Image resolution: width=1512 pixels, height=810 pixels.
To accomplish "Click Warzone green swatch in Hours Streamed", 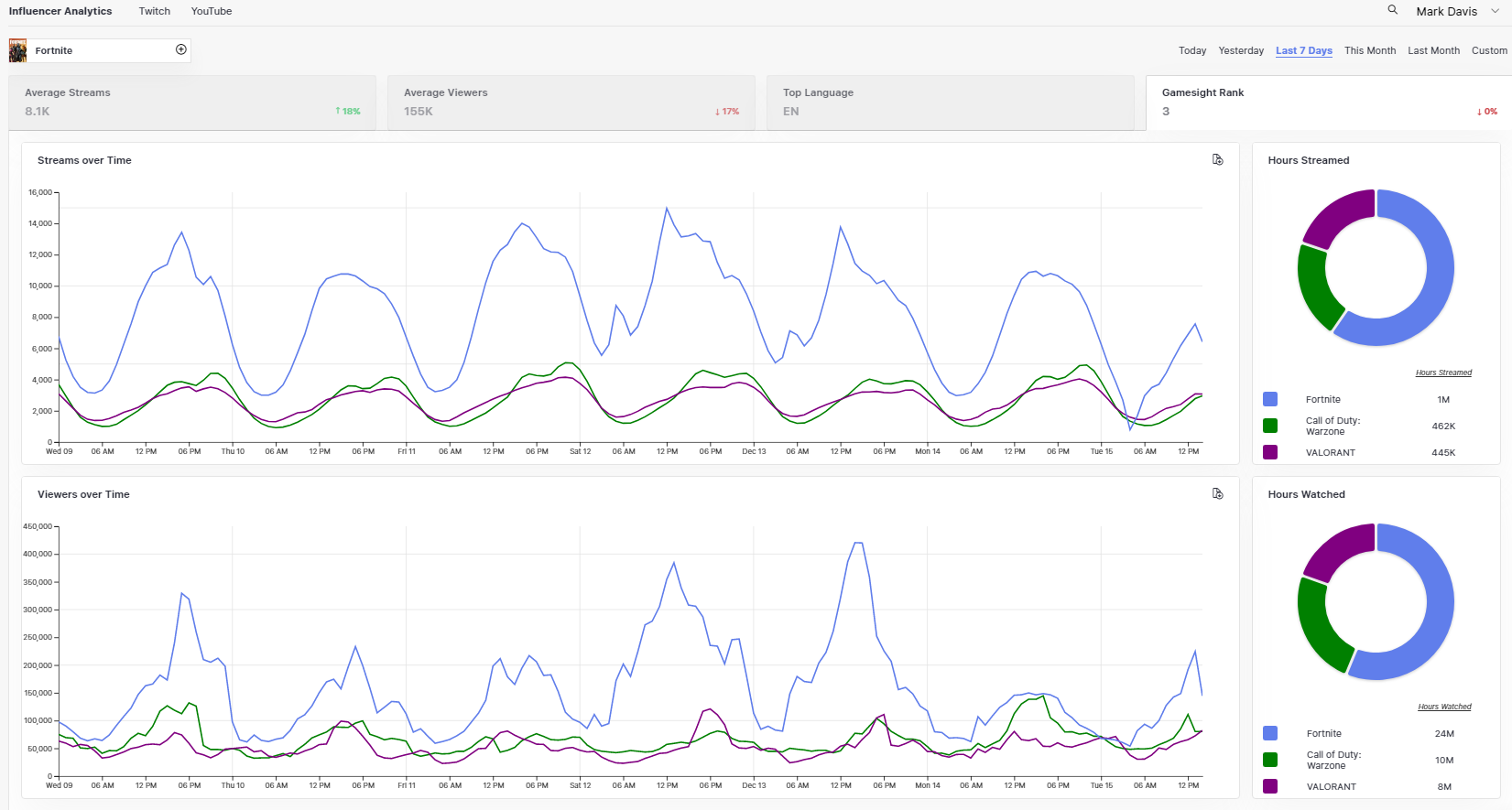I will (1270, 426).
